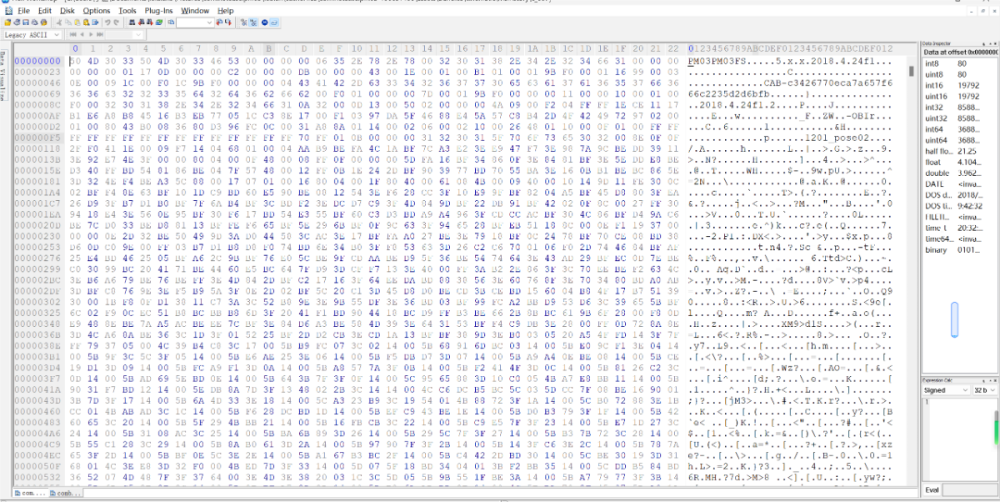Click the Paste clipboard icon
This screenshot has height=502, width=1000.
point(76,21)
